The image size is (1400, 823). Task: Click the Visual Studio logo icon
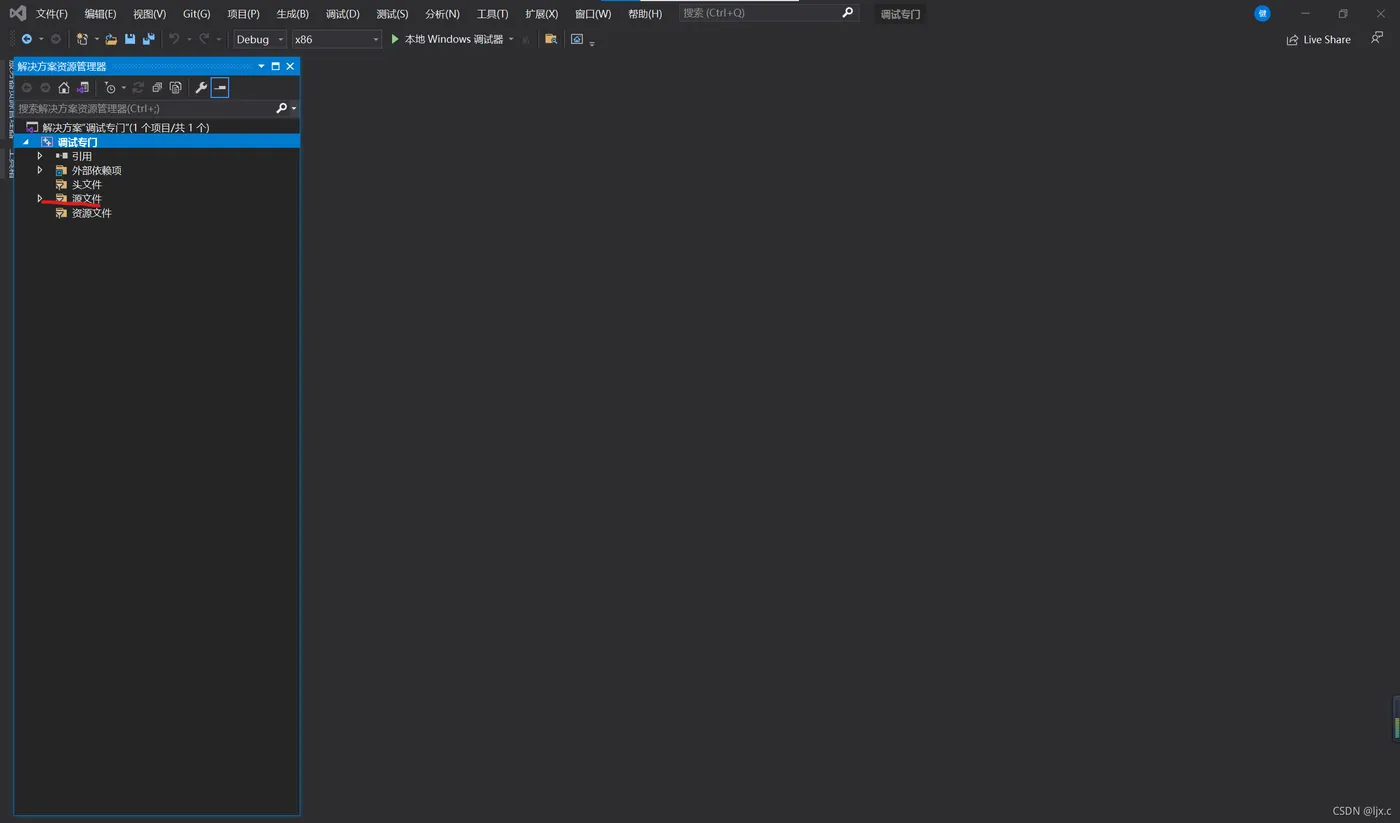tap(17, 13)
